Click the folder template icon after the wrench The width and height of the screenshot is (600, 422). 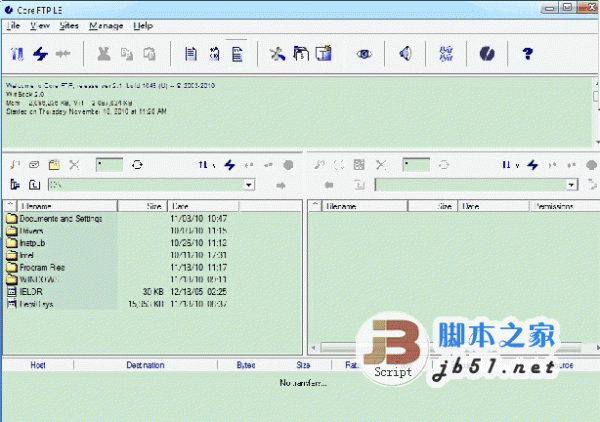coord(301,54)
